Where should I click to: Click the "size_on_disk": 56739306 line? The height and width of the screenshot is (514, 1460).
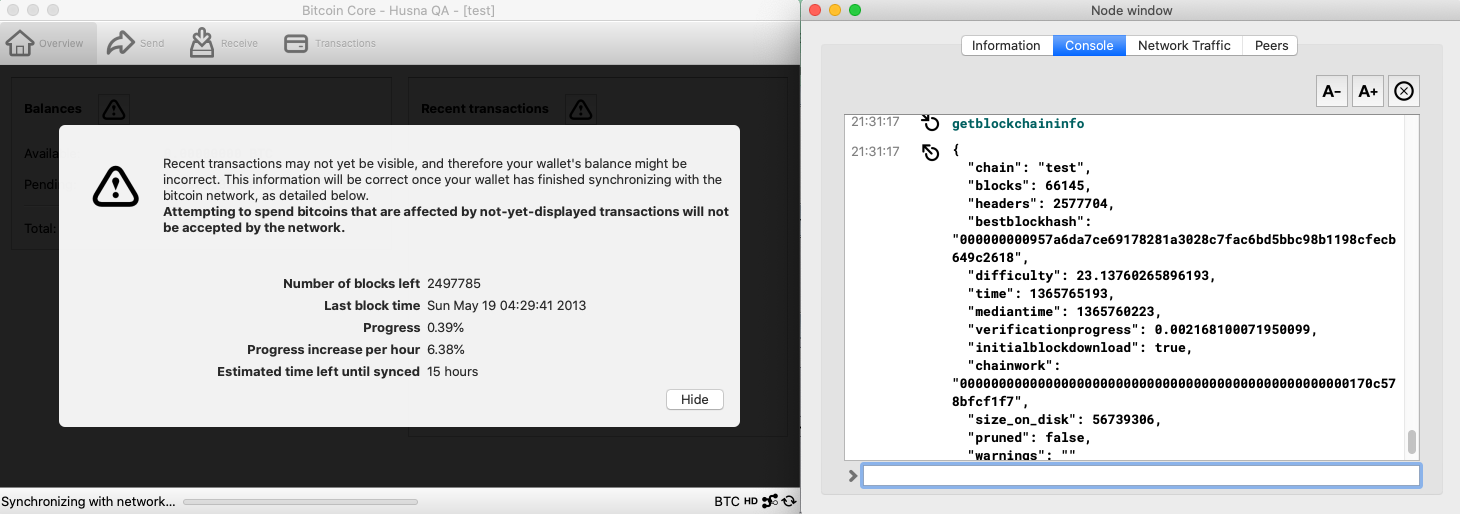pos(1064,419)
